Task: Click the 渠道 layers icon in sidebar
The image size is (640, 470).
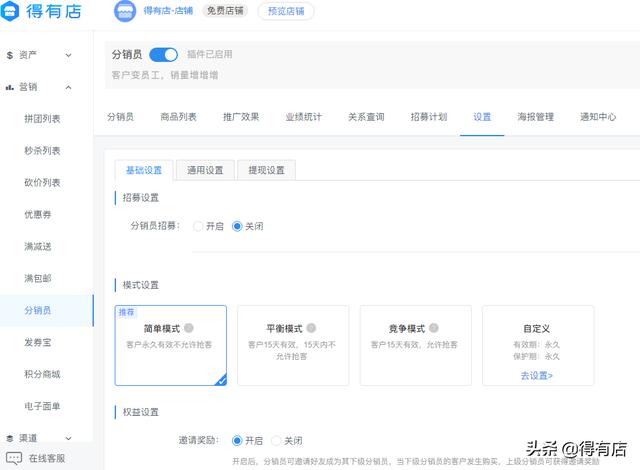Action: [x=10, y=438]
